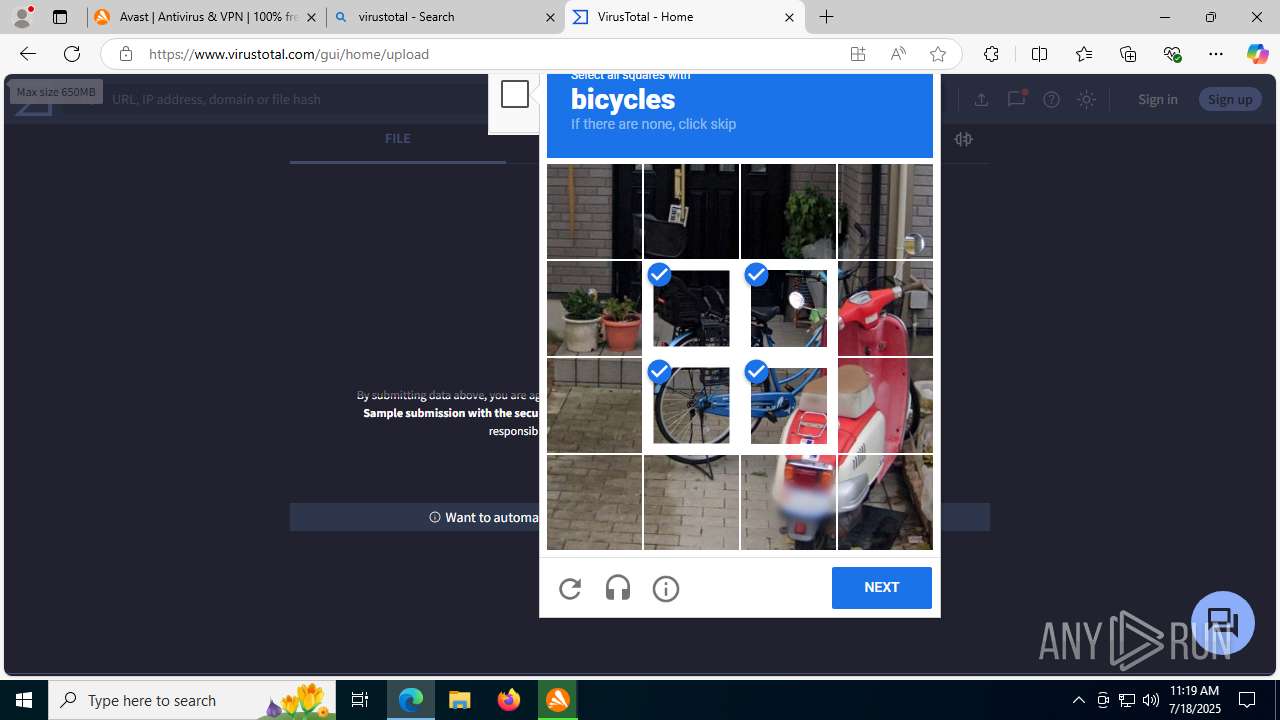View site information lock icon
The image size is (1280, 720).
[125, 54]
